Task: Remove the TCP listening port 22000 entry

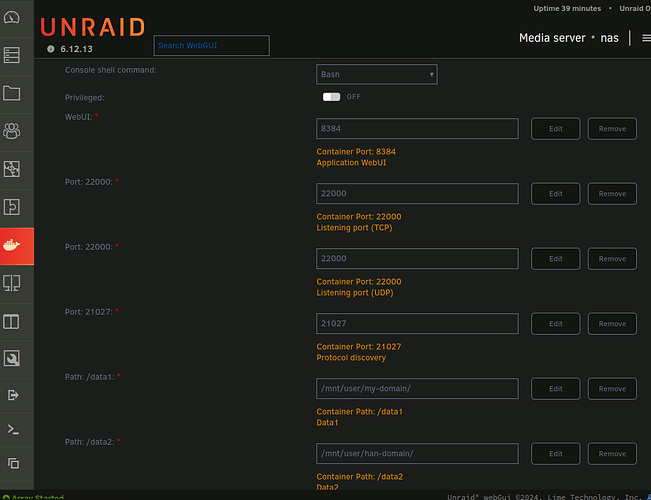Action: pos(612,194)
